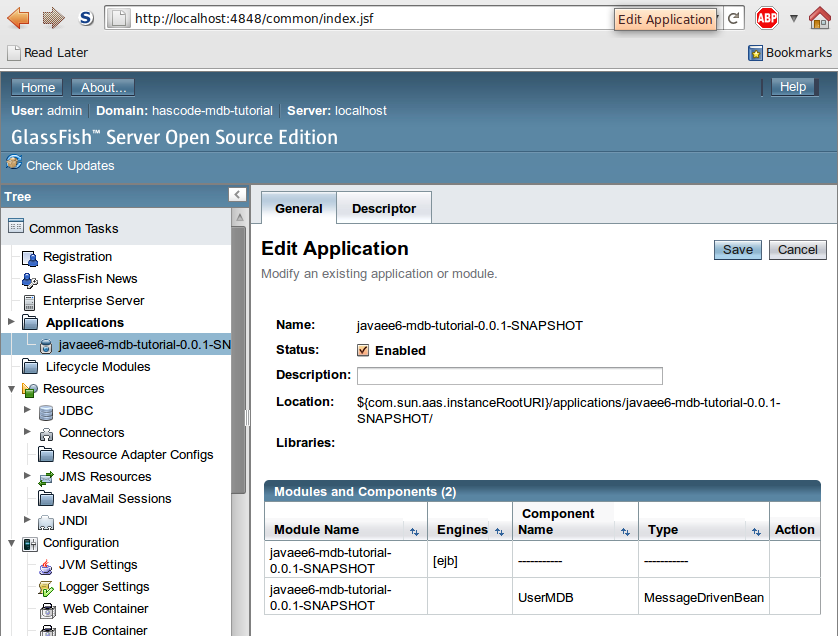This screenshot has height=636, width=838.
Task: Expand the JMS Resources tree node
Action: pos(27,476)
